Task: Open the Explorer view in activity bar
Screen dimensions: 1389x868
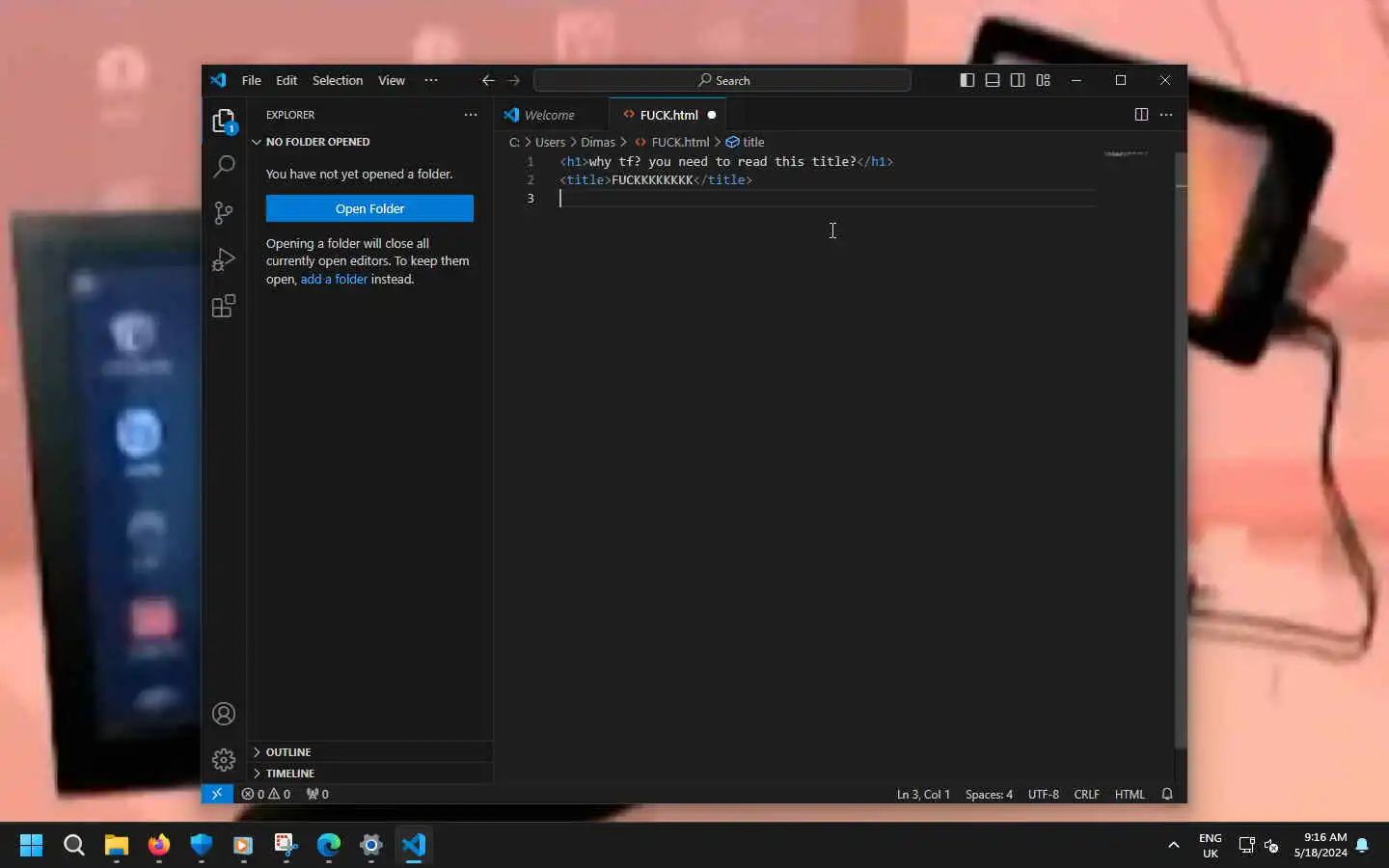Action: (x=224, y=122)
